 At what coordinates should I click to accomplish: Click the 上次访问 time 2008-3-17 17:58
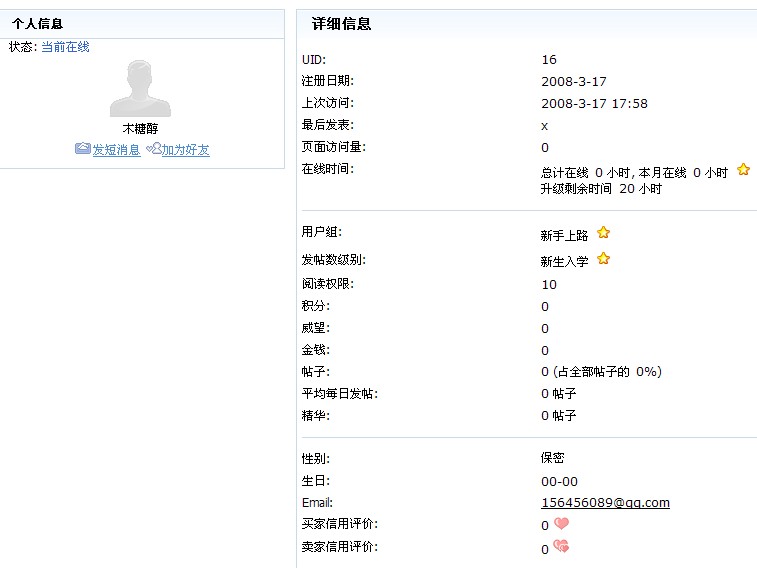tap(594, 104)
